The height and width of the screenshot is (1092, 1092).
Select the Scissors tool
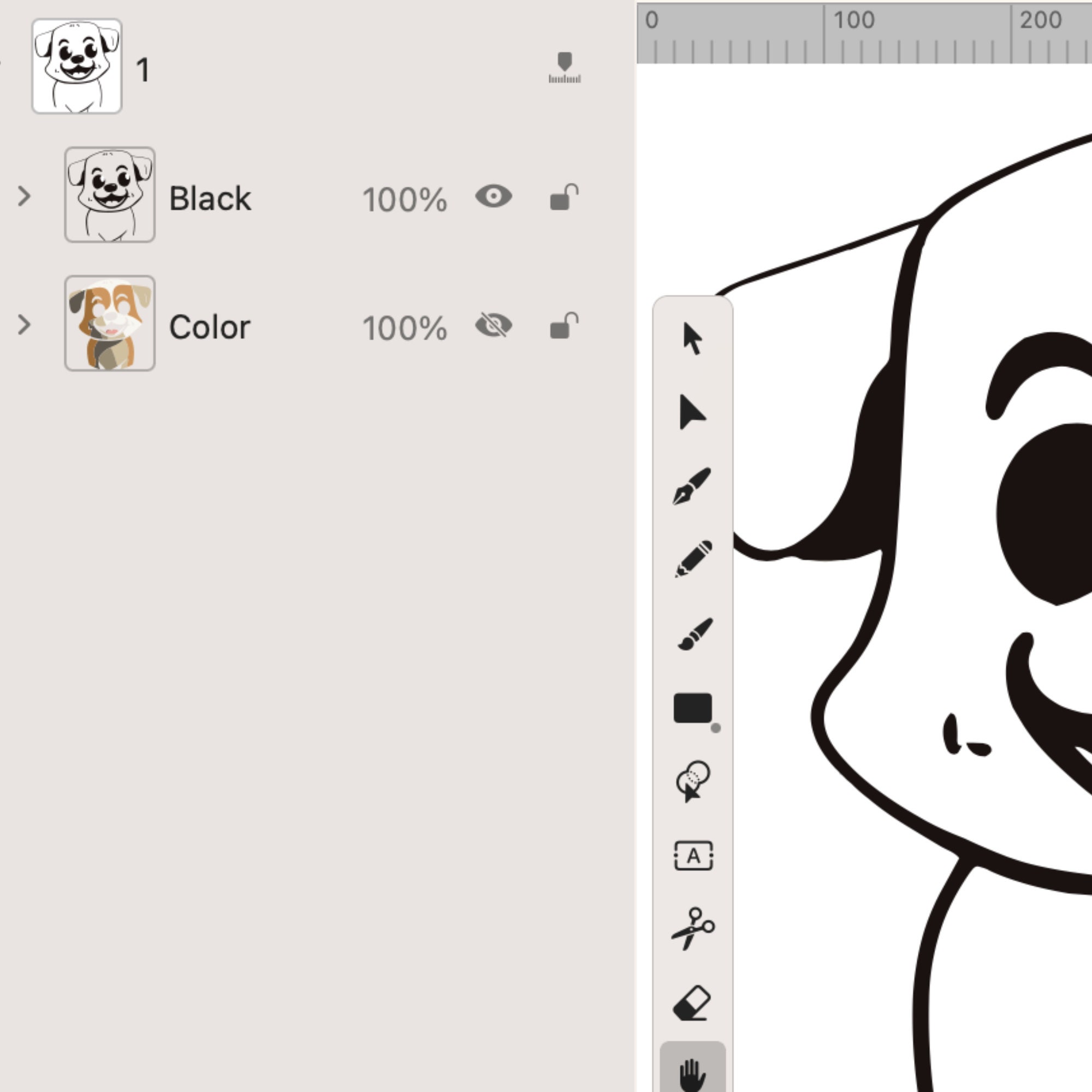click(693, 929)
